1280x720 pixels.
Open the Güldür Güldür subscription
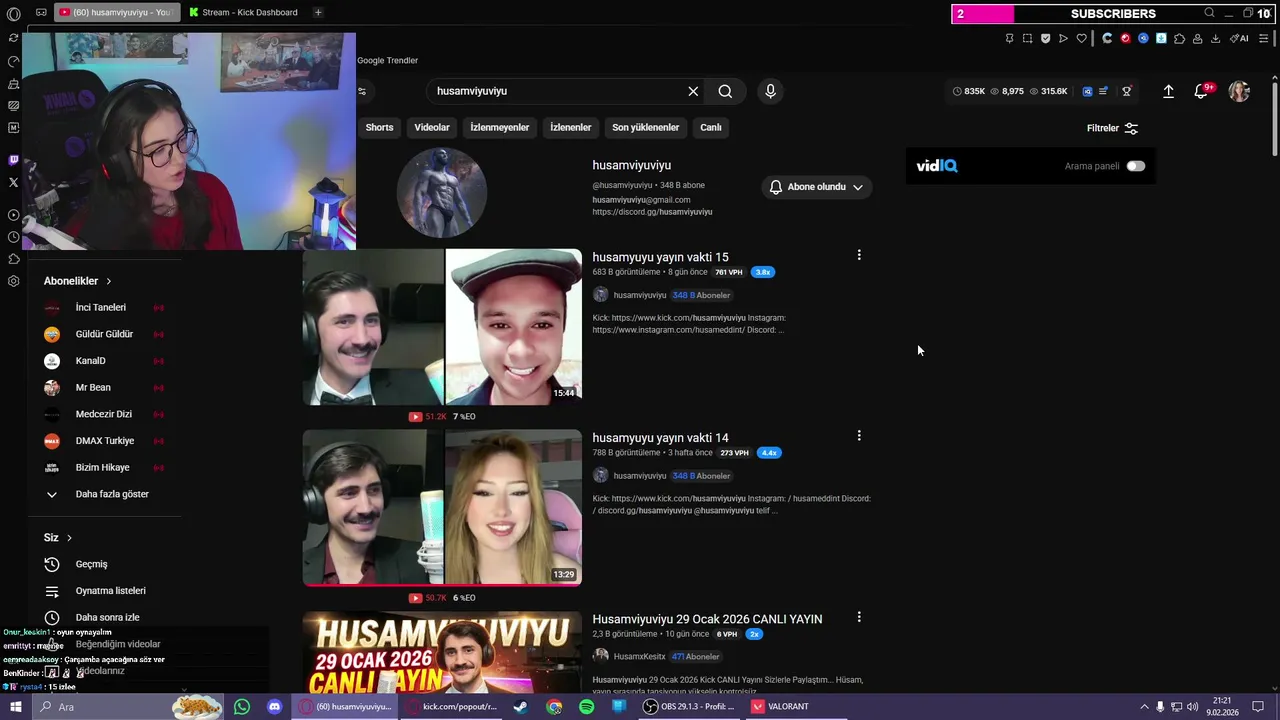click(x=104, y=334)
